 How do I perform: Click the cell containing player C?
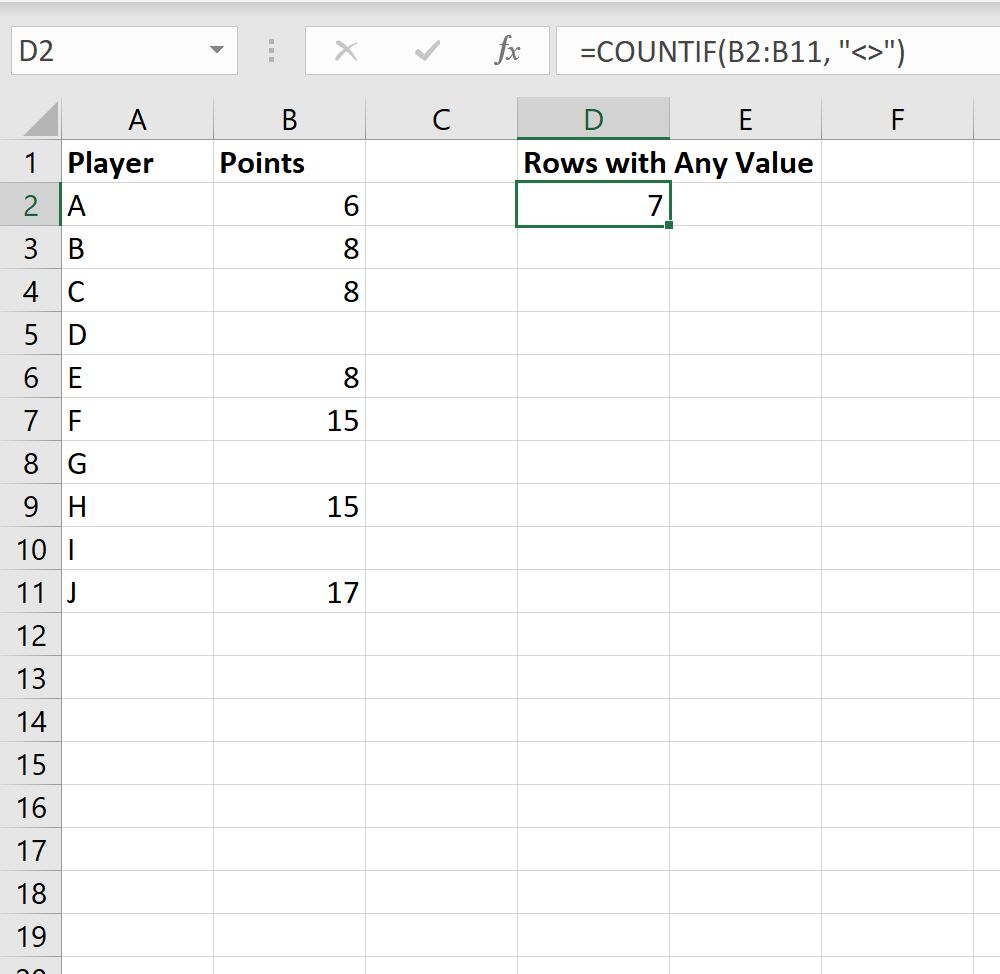tap(137, 291)
